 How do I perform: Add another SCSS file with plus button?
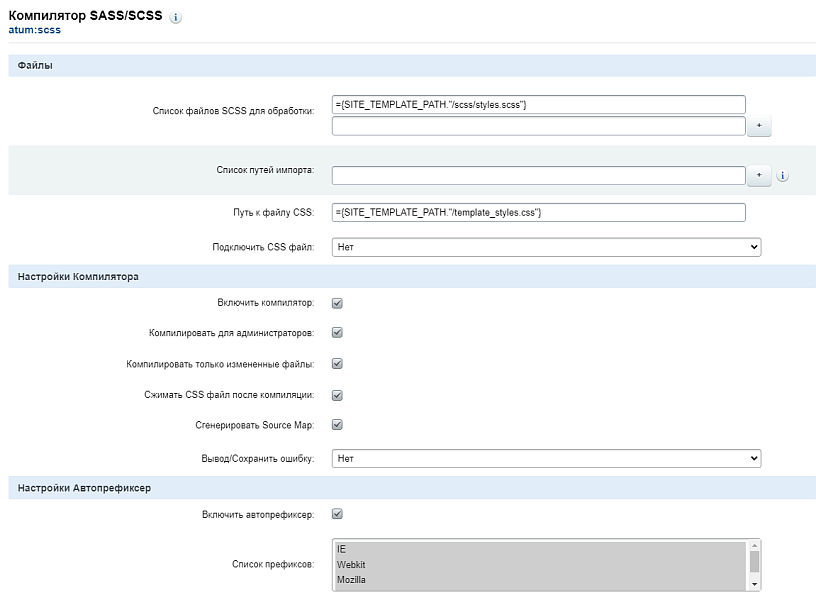pyautogui.click(x=758, y=126)
